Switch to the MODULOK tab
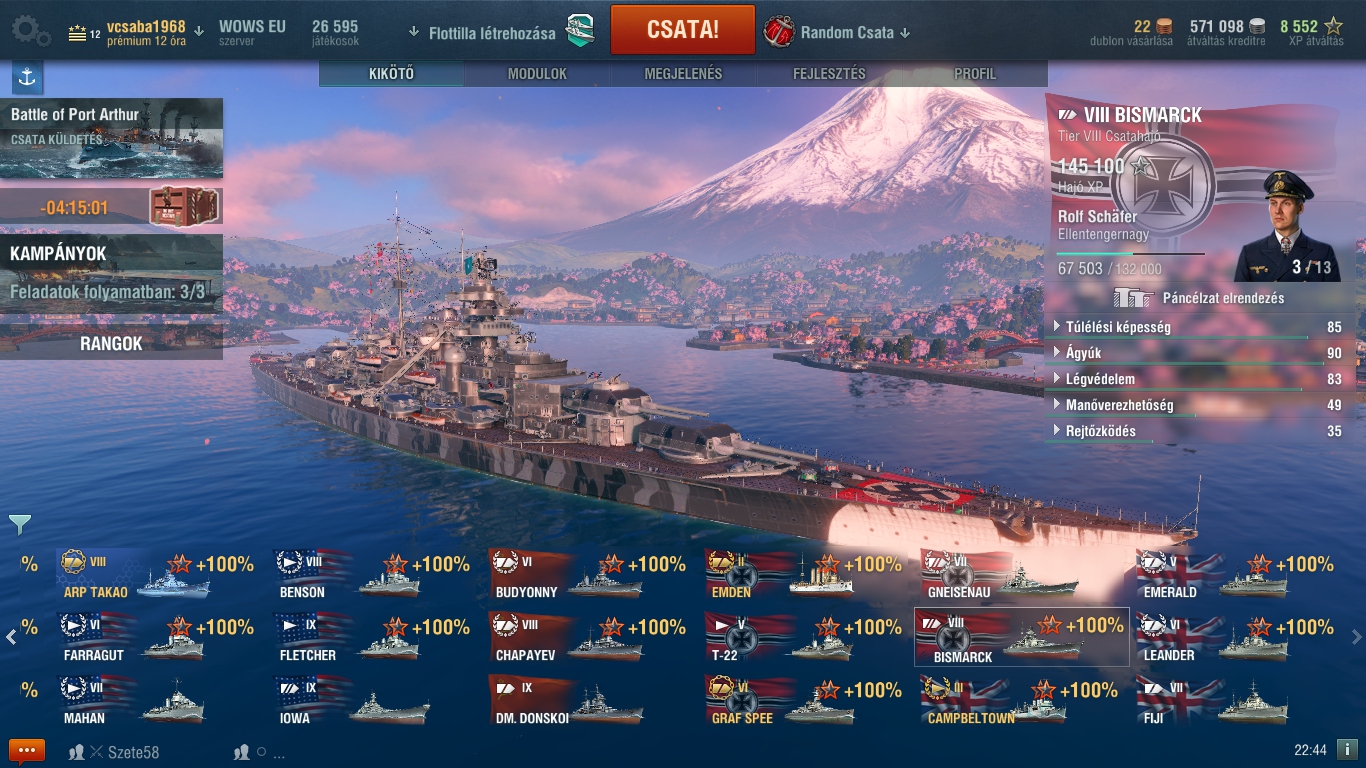The height and width of the screenshot is (768, 1366). 537,74
